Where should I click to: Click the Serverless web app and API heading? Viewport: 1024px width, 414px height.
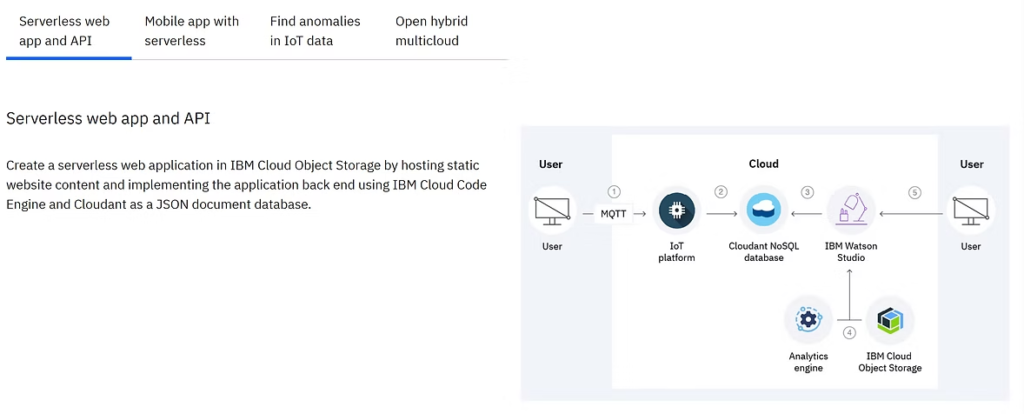pyautogui.click(x=108, y=119)
